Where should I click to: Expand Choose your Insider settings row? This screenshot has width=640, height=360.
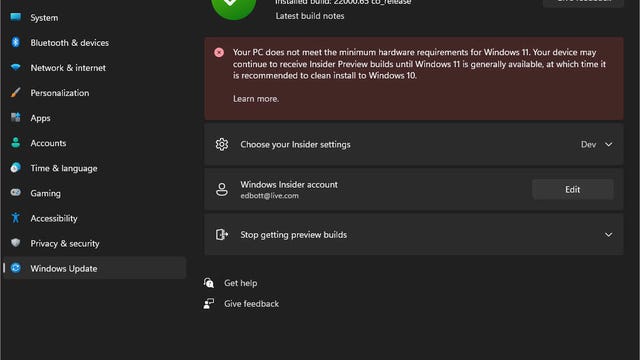click(x=414, y=144)
